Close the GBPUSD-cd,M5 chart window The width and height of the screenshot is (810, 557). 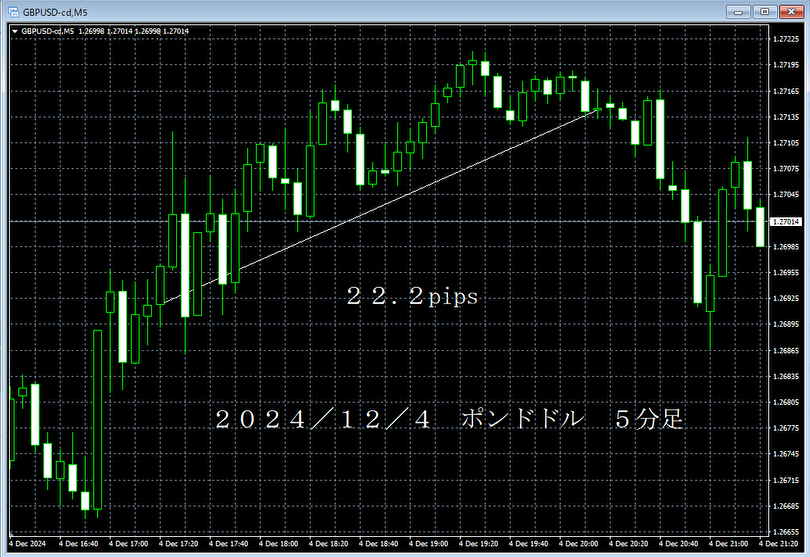point(791,11)
